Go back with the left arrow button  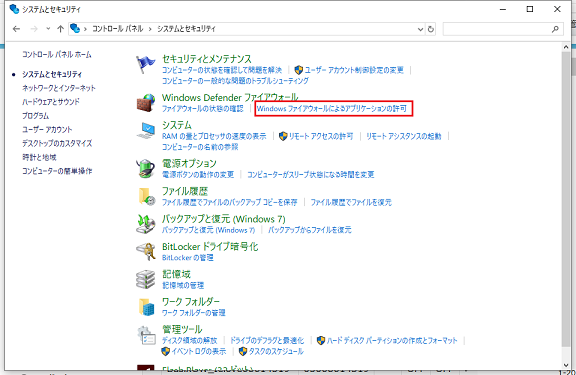point(16,29)
